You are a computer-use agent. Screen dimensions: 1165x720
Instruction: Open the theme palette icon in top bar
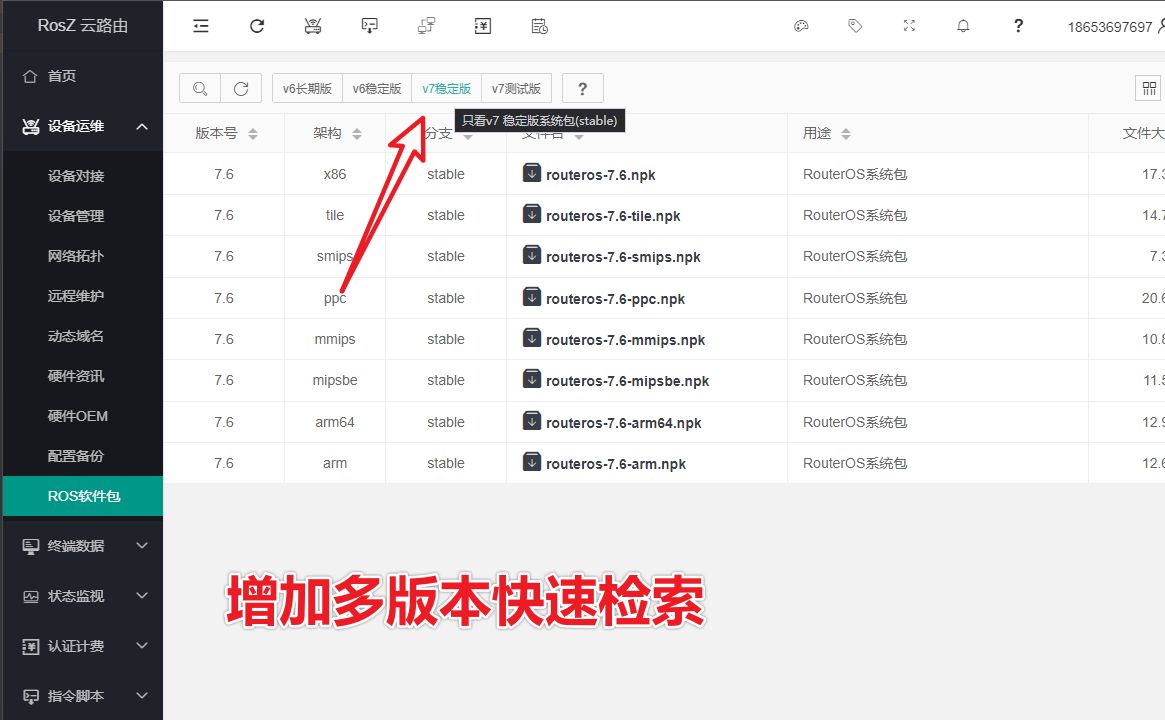(801, 26)
